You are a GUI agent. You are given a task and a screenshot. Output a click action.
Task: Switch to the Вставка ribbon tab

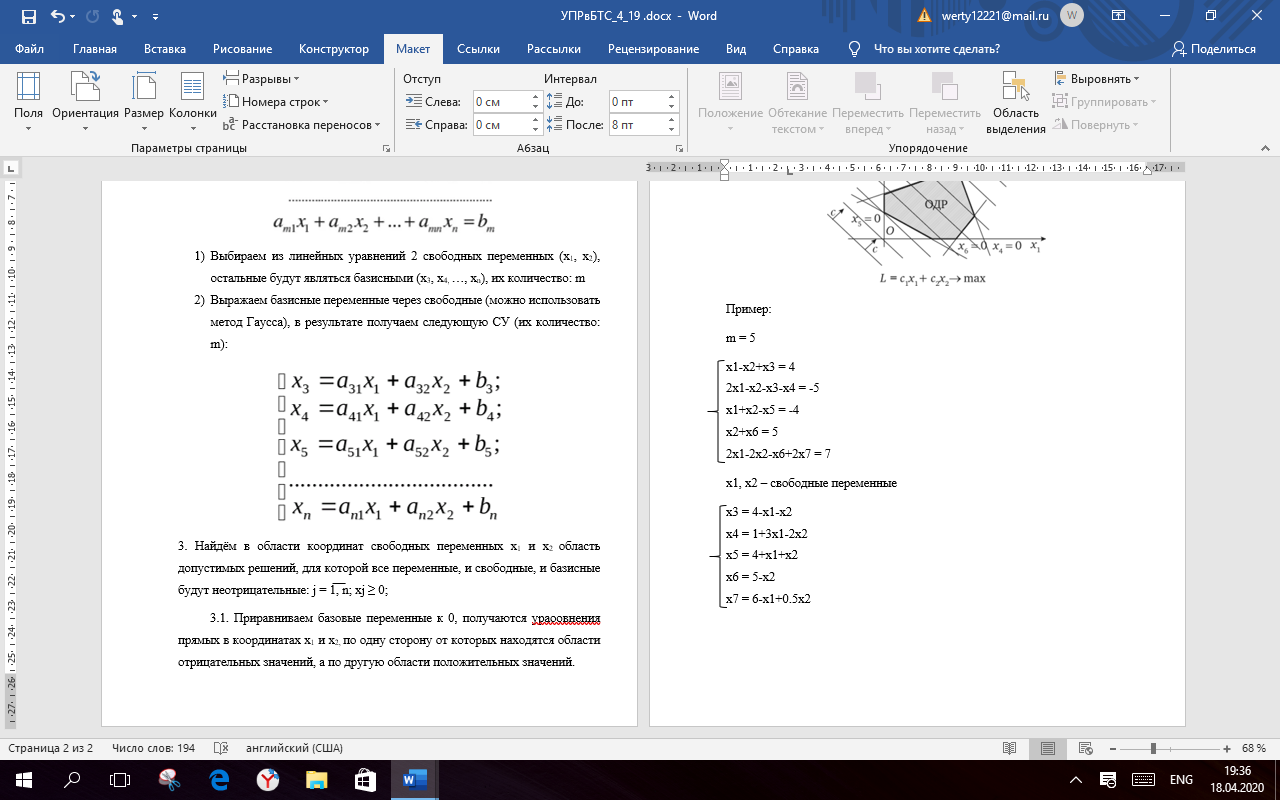coord(164,49)
